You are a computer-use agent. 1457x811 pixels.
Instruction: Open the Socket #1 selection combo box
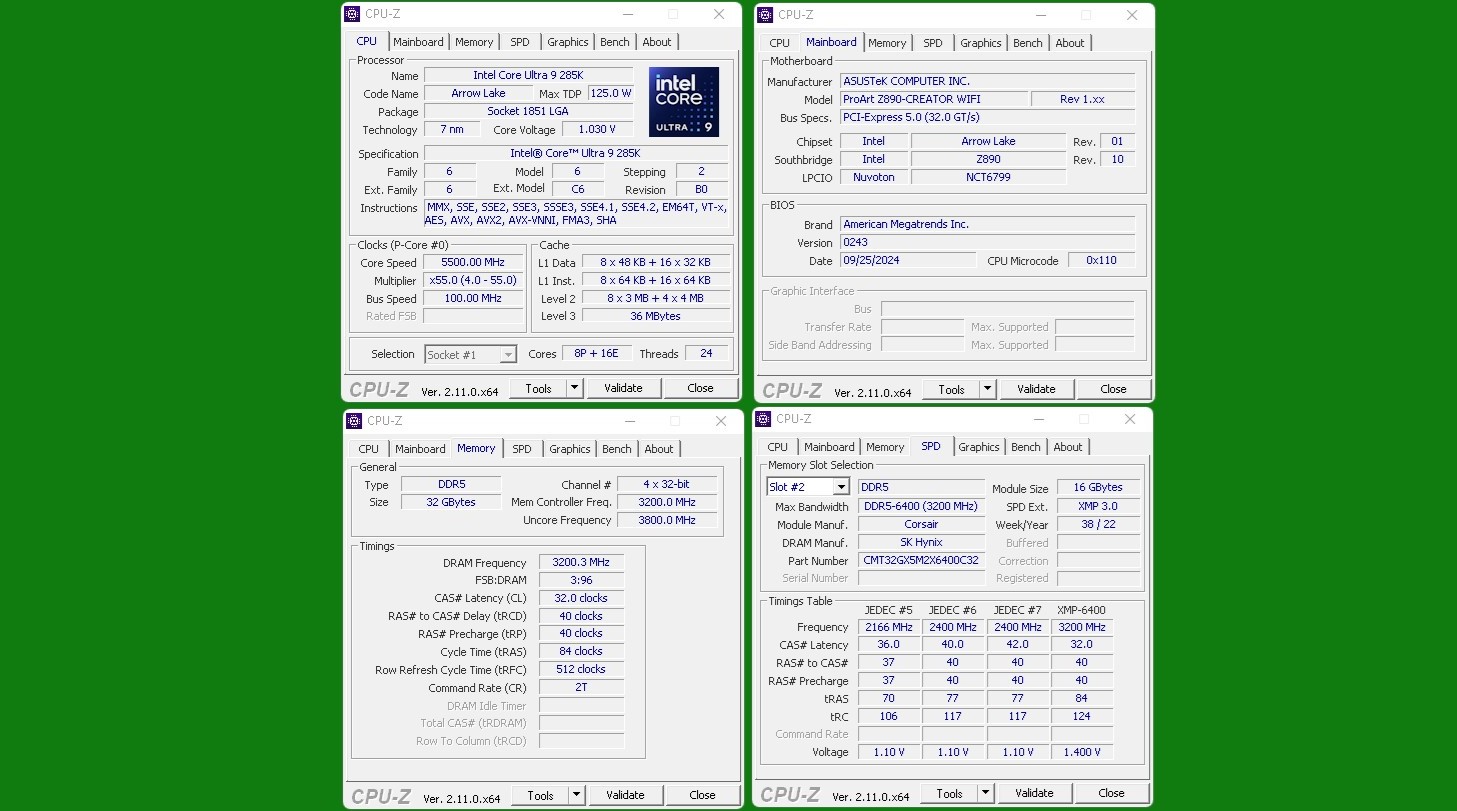(x=470, y=354)
